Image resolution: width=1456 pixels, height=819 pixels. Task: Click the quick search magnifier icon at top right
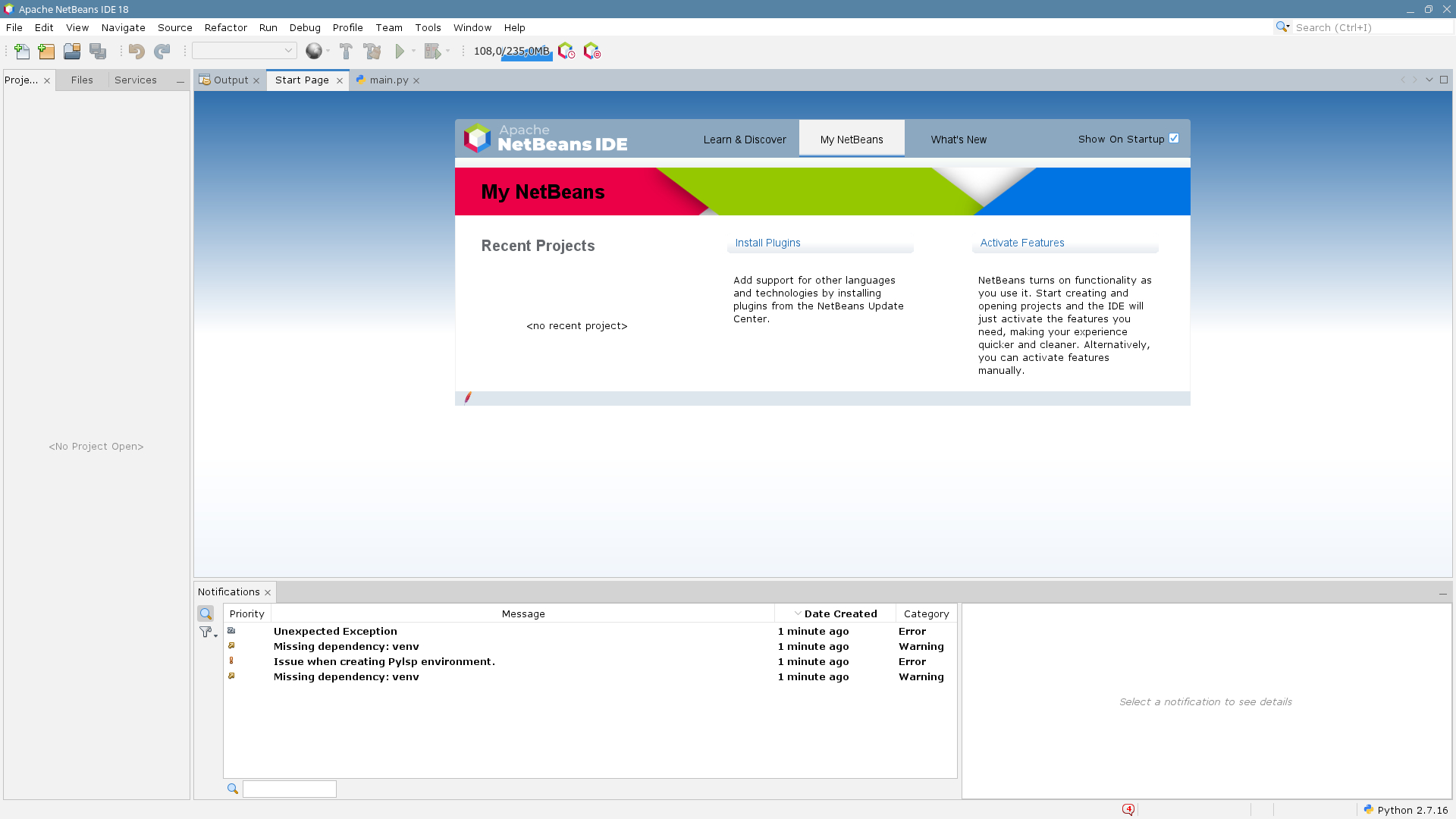click(1282, 27)
